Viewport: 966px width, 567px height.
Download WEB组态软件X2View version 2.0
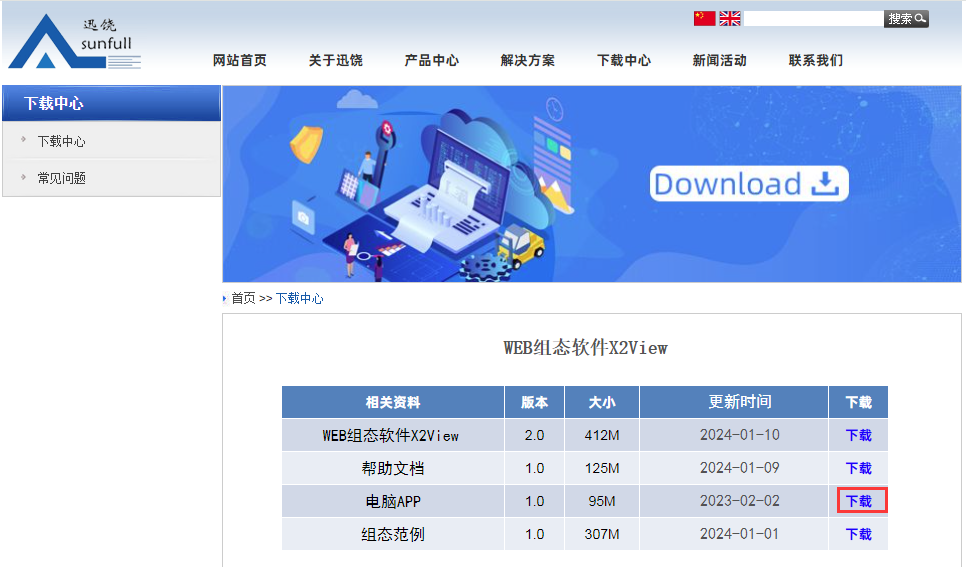click(858, 435)
